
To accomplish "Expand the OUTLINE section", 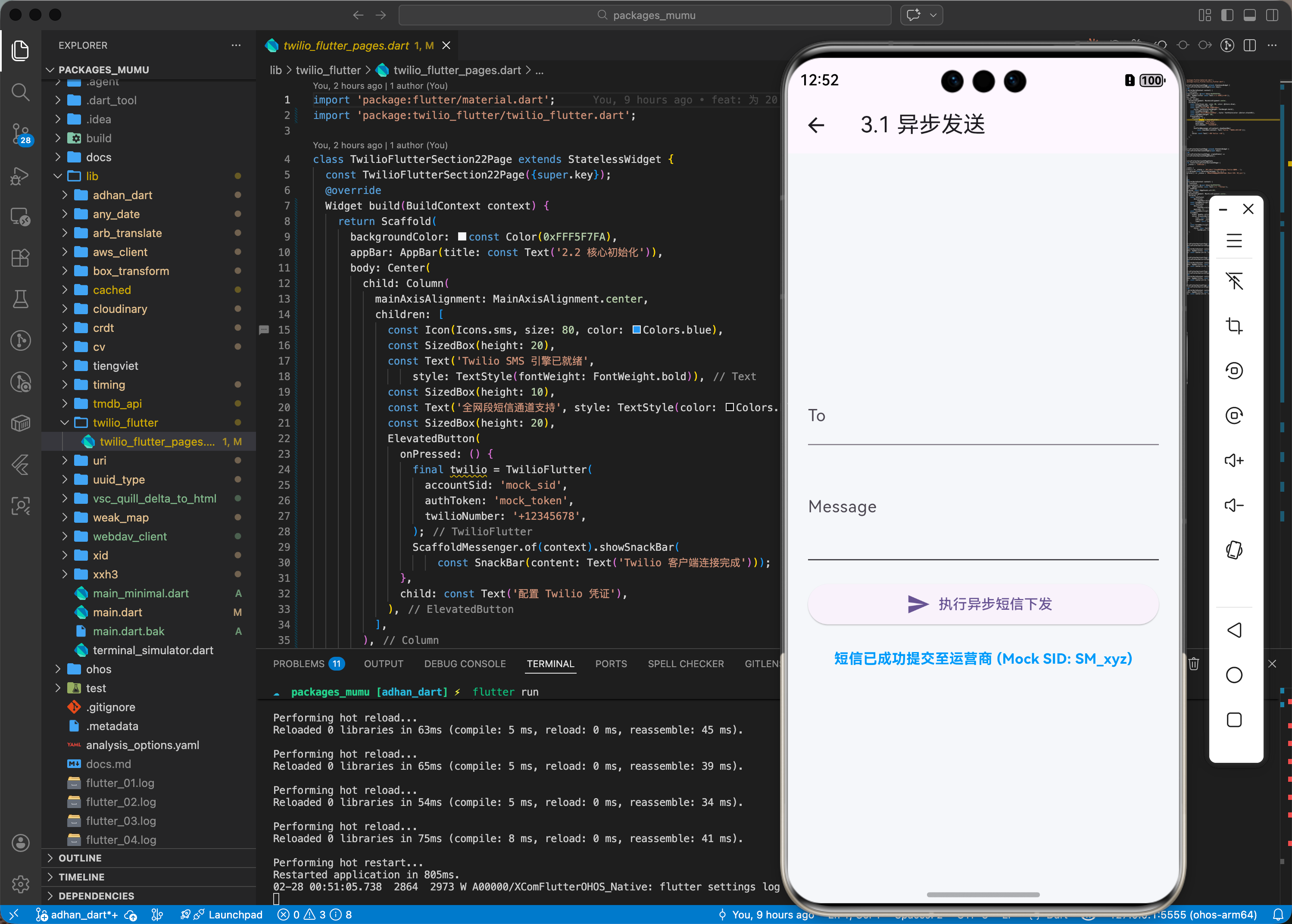I will pyautogui.click(x=80, y=858).
